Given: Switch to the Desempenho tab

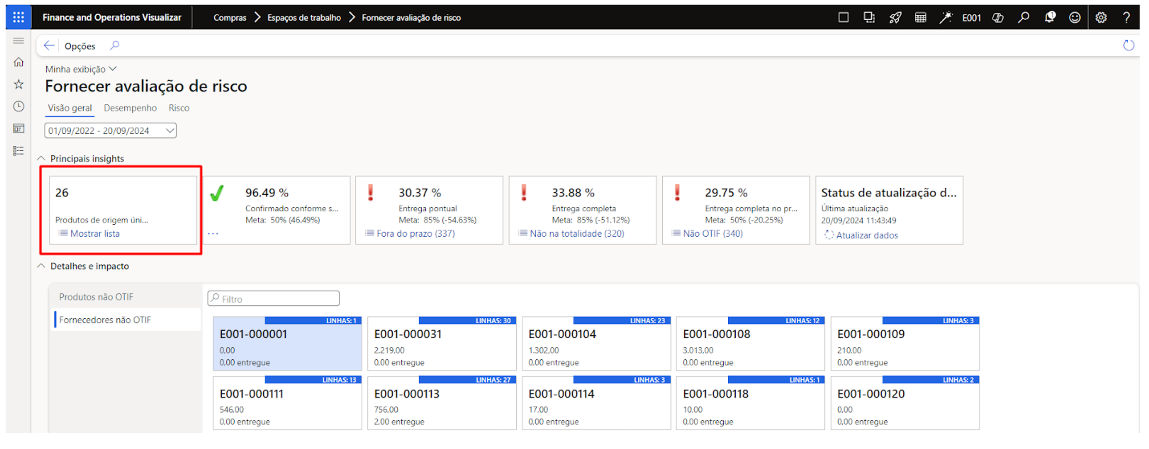Looking at the screenshot, I should pyautogui.click(x=130, y=108).
